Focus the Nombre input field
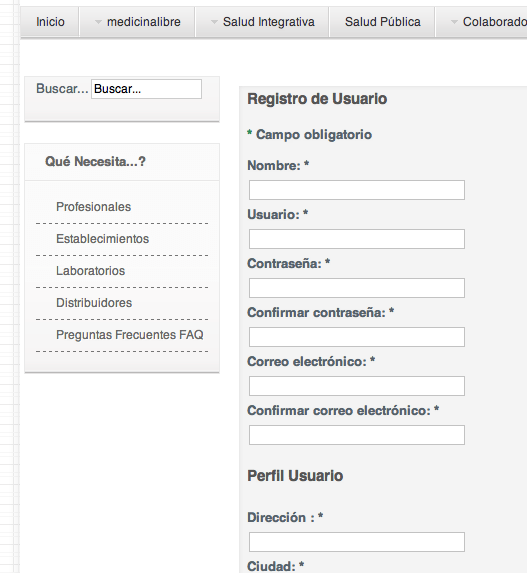 pyautogui.click(x=357, y=190)
